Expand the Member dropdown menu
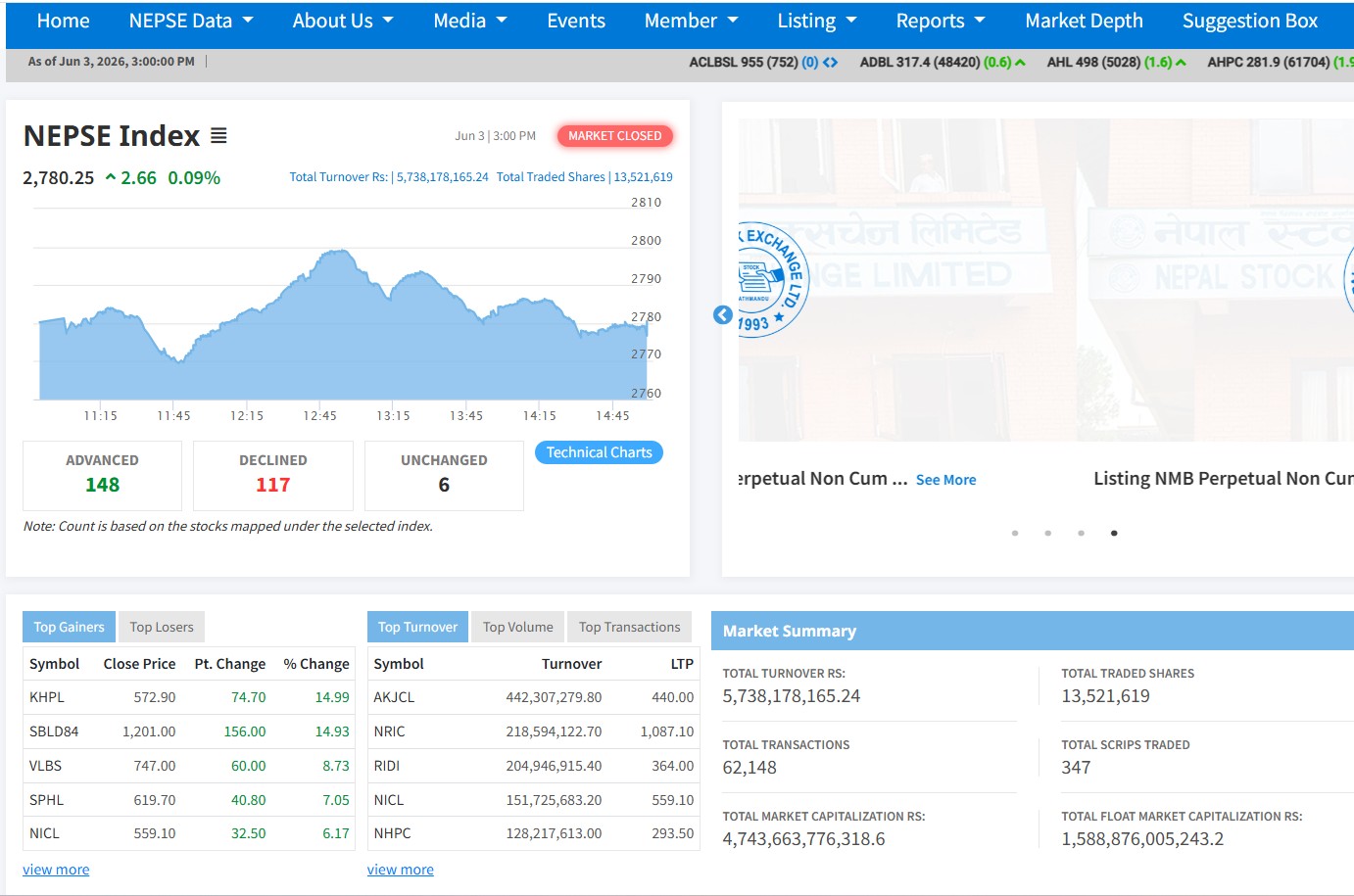The height and width of the screenshot is (896, 1354). click(x=692, y=21)
